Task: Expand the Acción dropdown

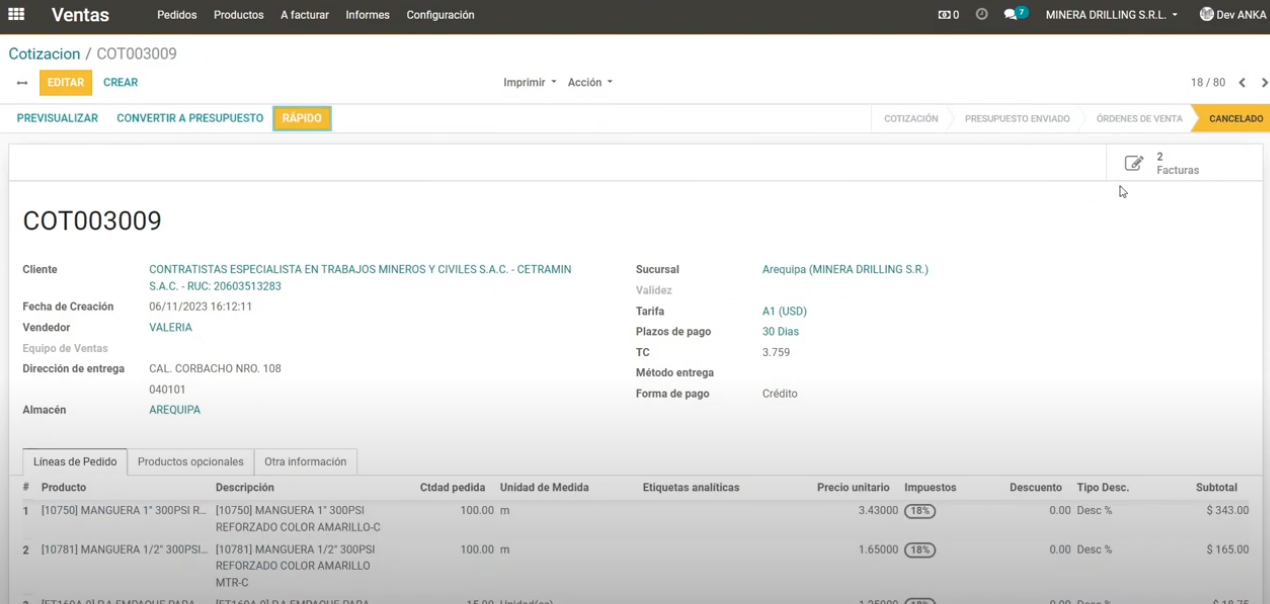Action: (589, 83)
